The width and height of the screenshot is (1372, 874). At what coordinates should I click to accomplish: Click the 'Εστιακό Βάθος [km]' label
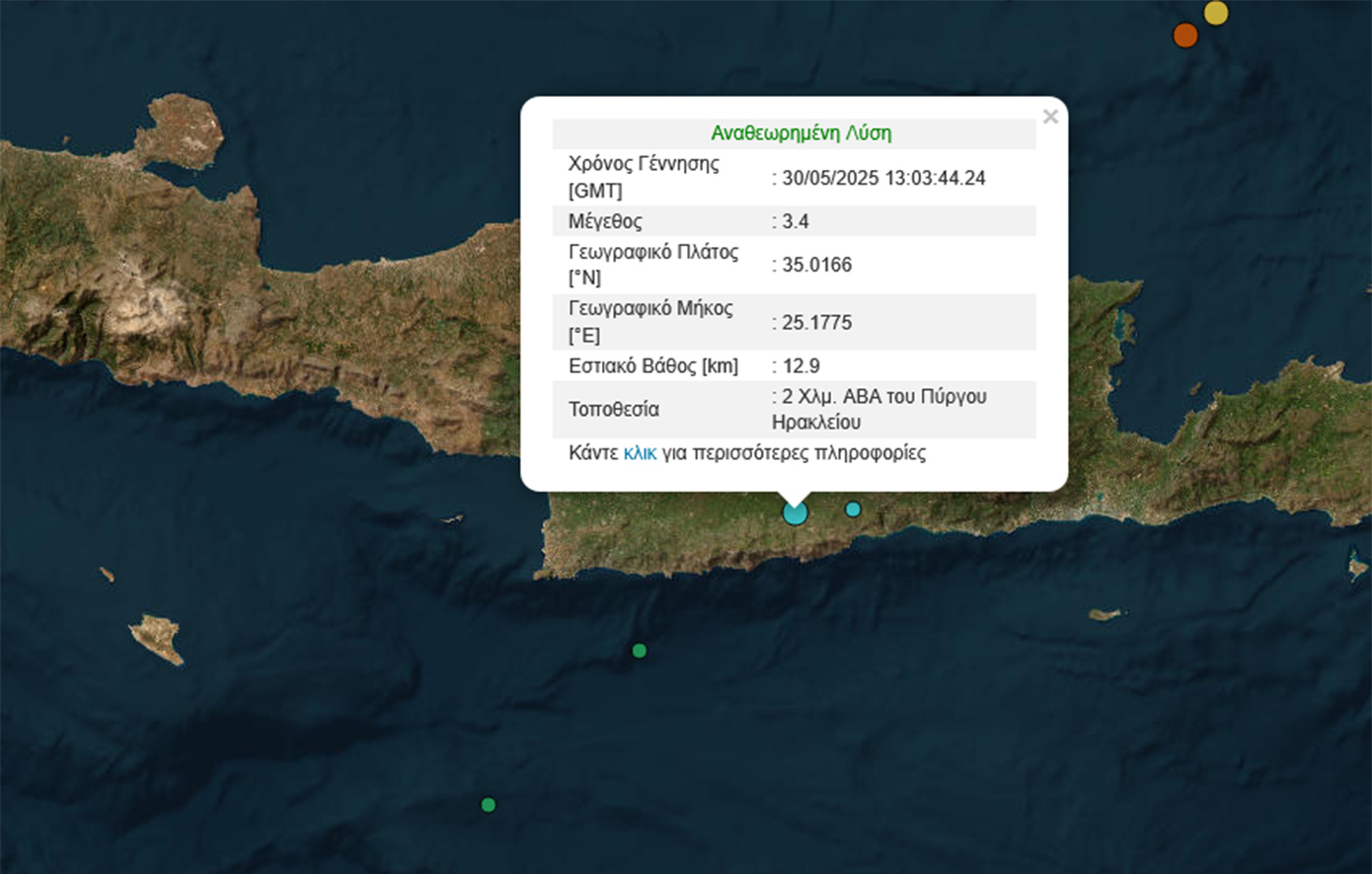(652, 365)
